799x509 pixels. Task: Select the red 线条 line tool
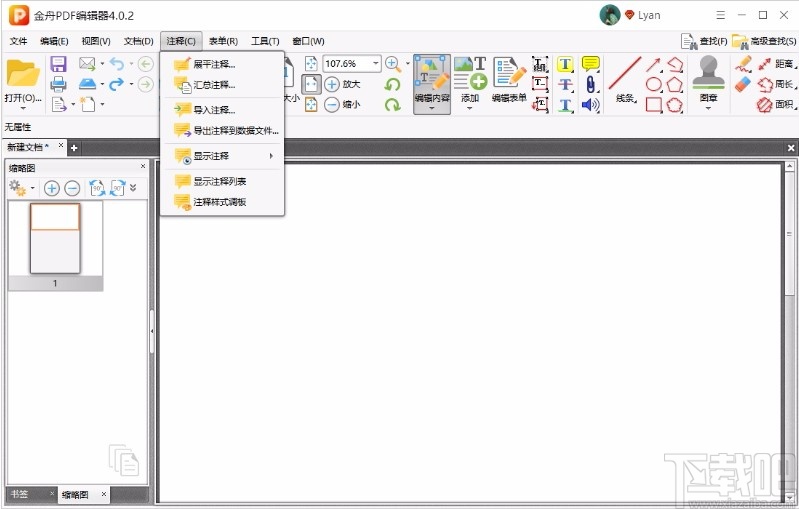625,80
